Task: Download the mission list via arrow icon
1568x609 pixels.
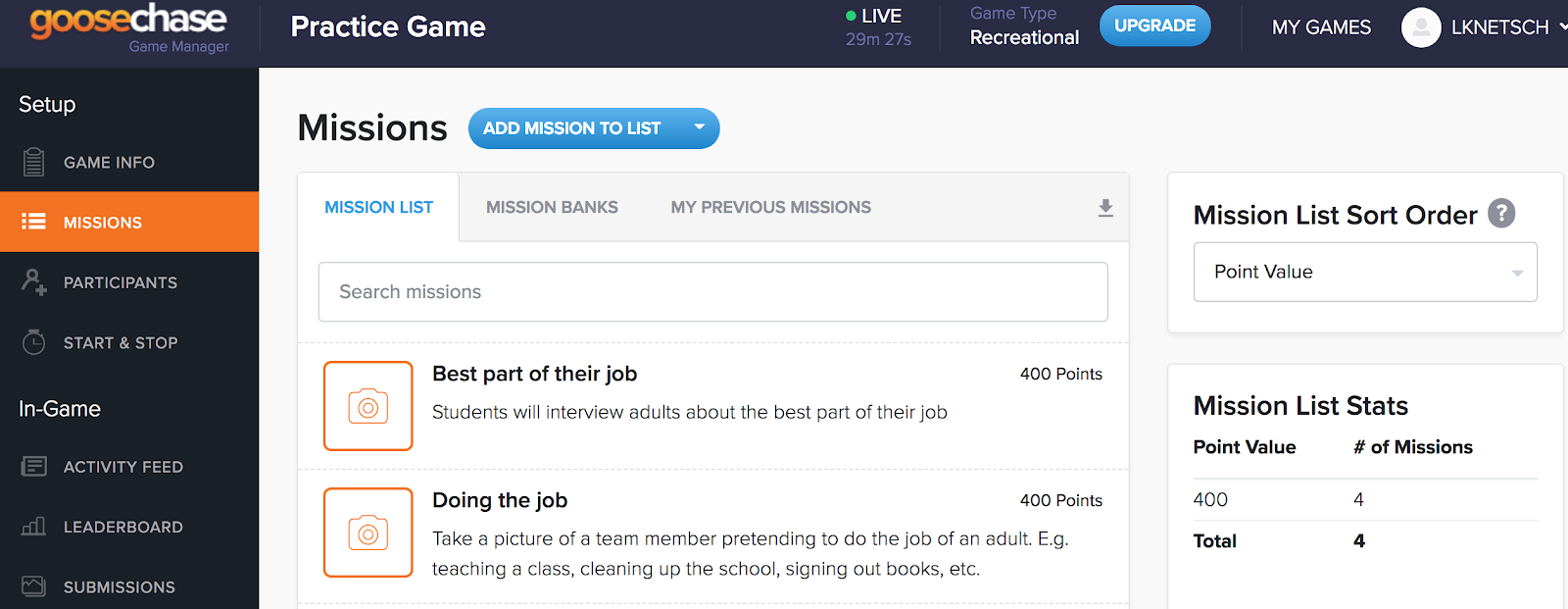Action: tap(1105, 208)
